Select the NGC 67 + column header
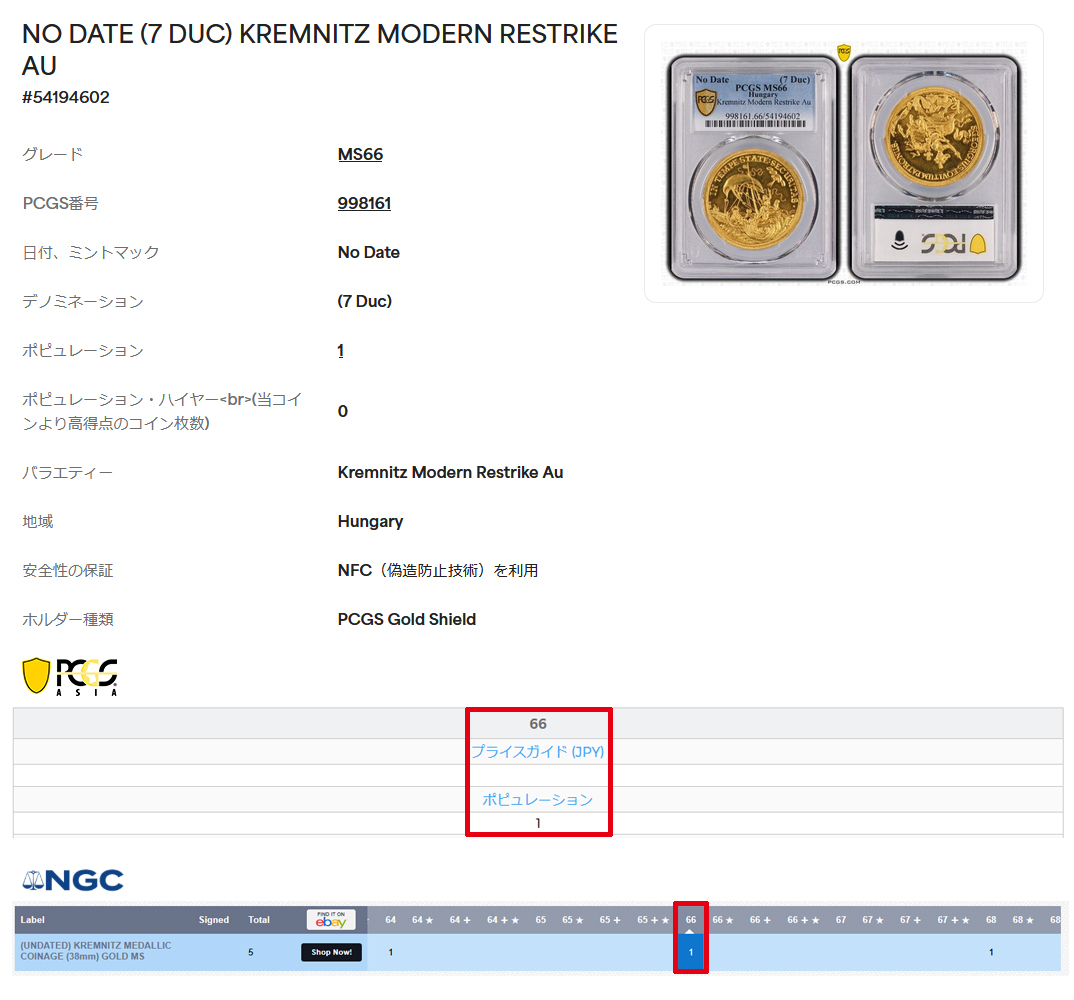The height and width of the screenshot is (1000, 1074). click(x=910, y=920)
